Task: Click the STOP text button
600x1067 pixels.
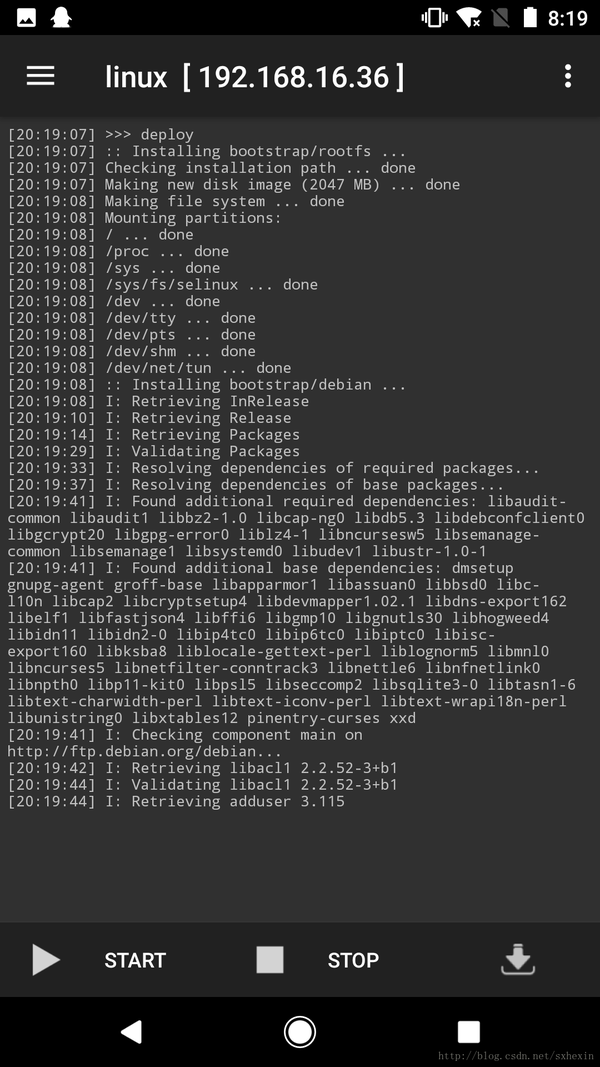Action: coord(353,960)
